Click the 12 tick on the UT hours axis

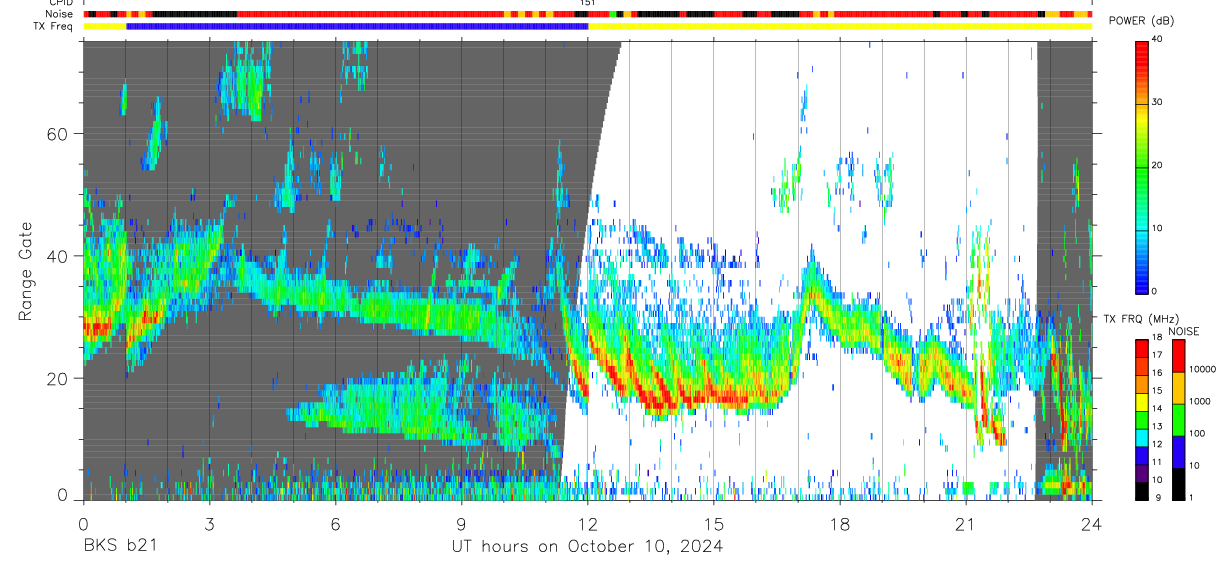[x=587, y=523]
